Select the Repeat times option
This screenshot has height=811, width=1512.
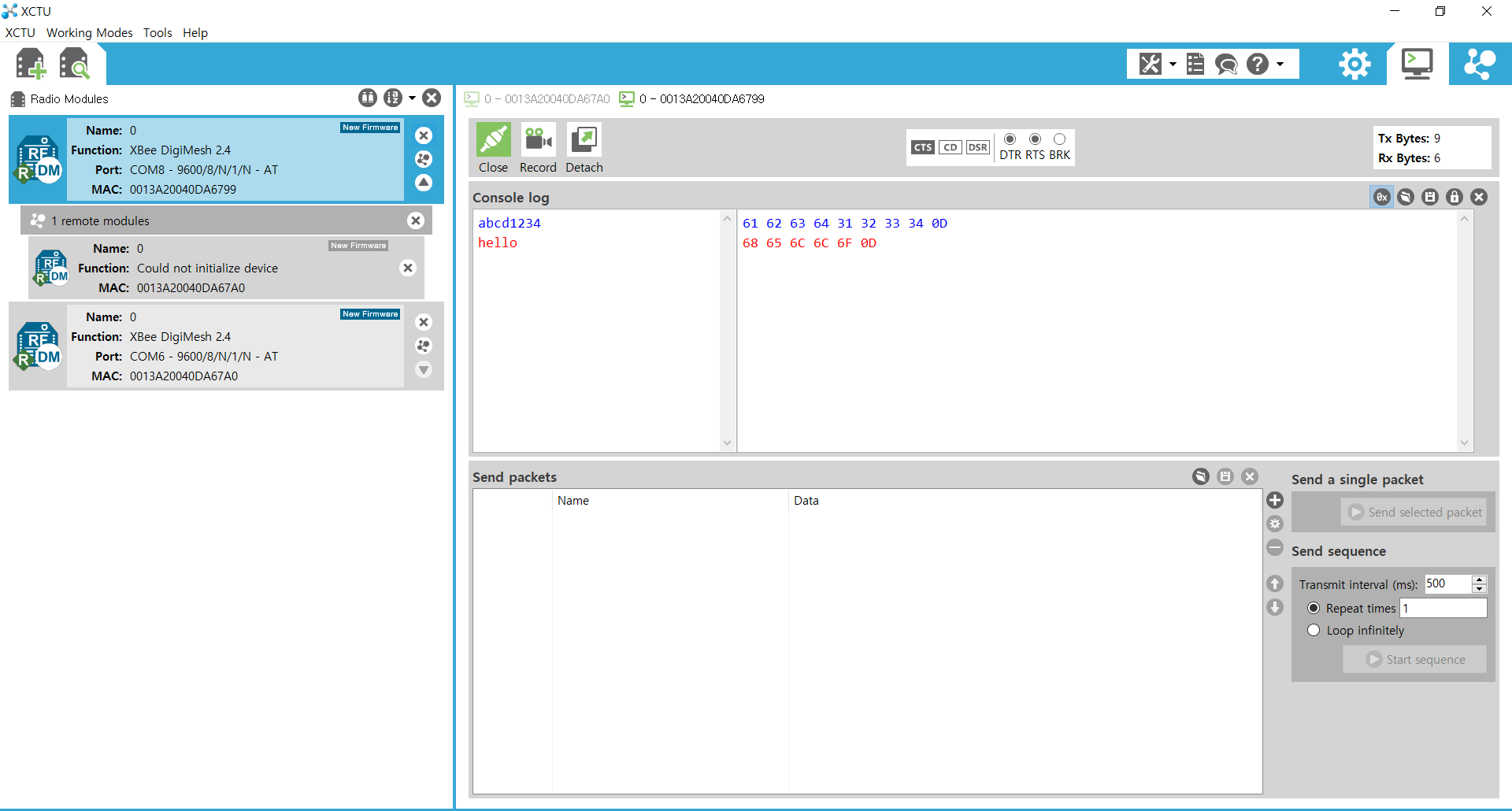pos(1314,608)
